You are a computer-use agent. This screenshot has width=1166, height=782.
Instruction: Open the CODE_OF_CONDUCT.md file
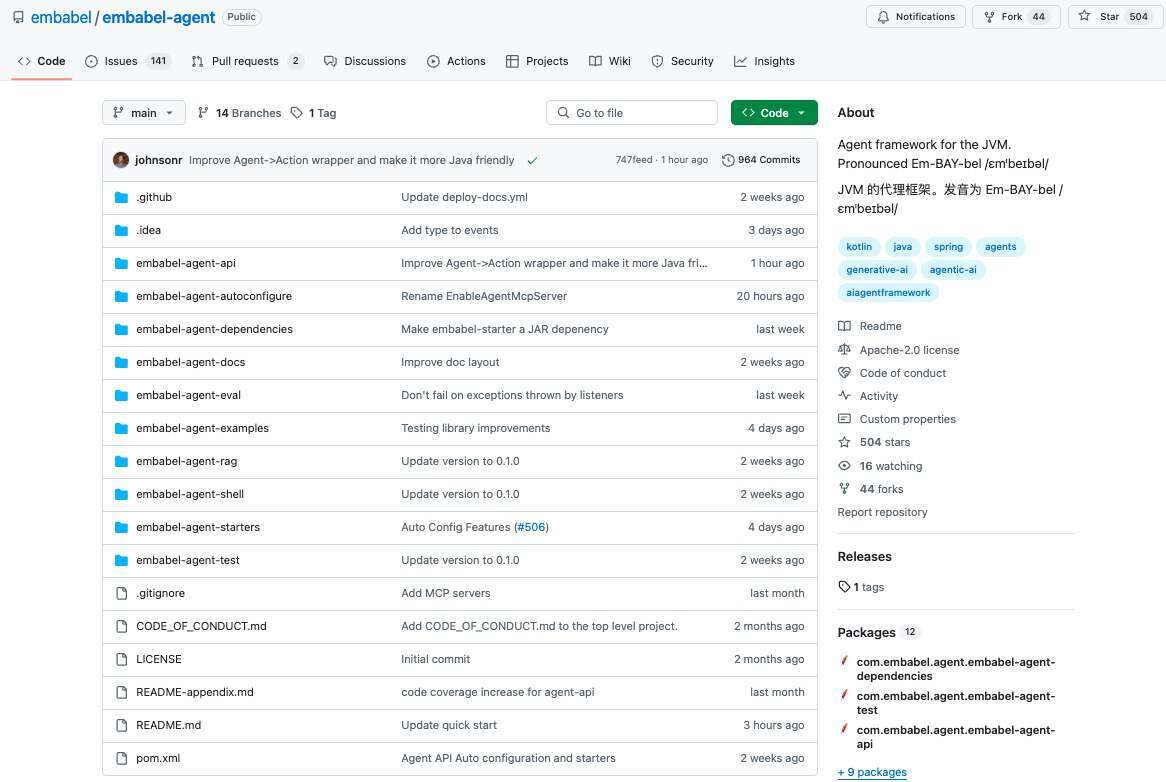202,627
